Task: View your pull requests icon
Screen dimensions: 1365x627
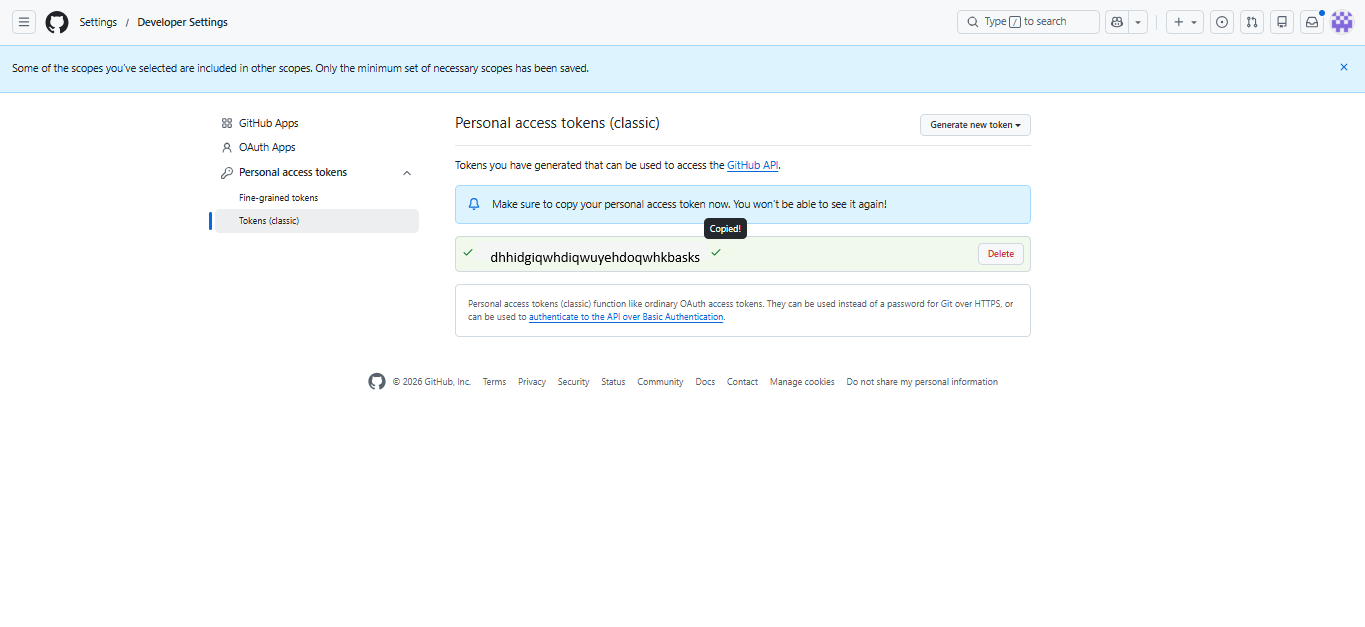Action: pos(1252,22)
